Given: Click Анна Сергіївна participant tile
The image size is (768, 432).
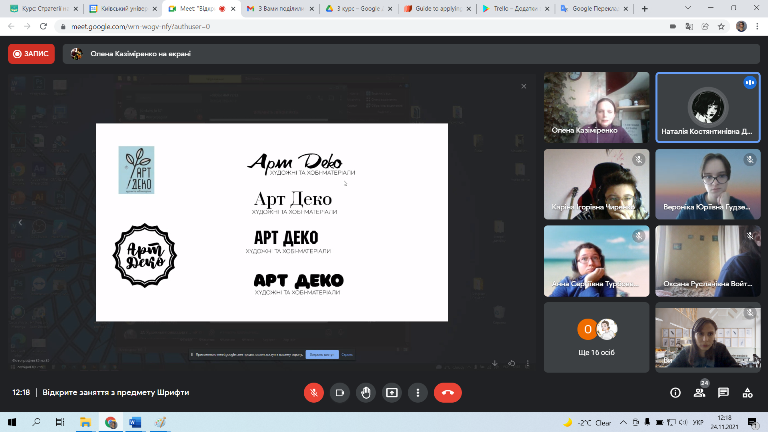Looking at the screenshot, I should (x=597, y=261).
